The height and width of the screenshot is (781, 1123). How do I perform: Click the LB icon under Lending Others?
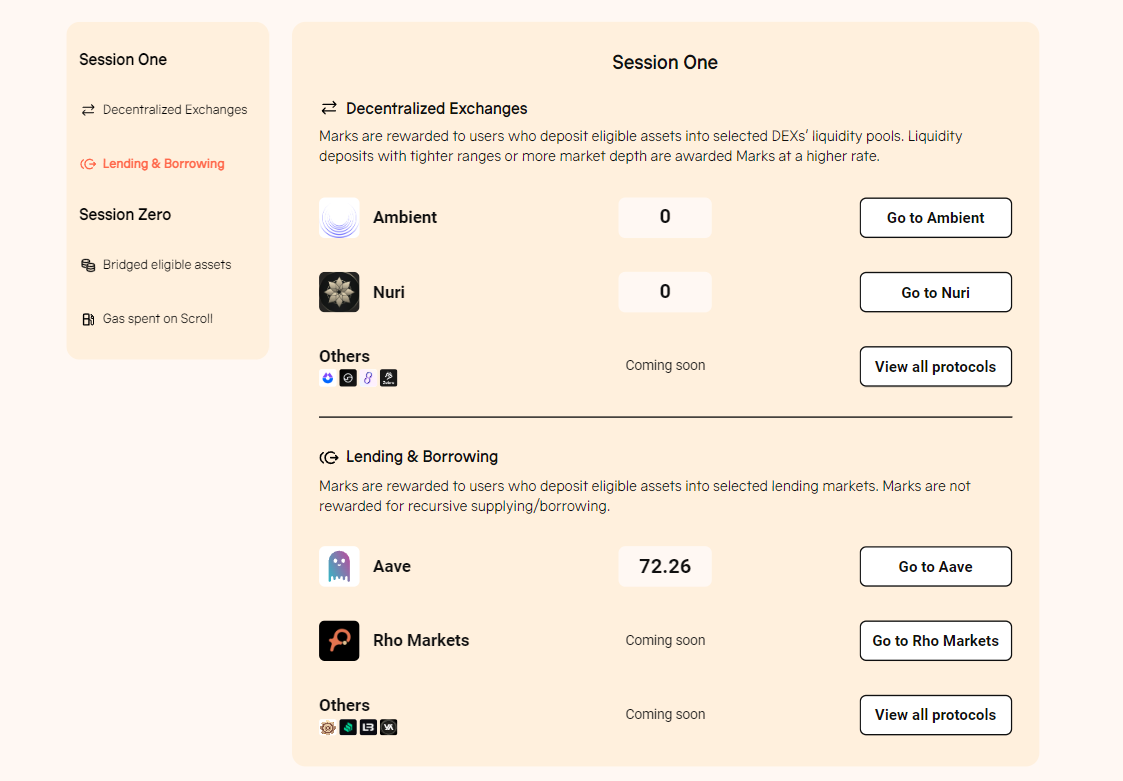(x=368, y=727)
